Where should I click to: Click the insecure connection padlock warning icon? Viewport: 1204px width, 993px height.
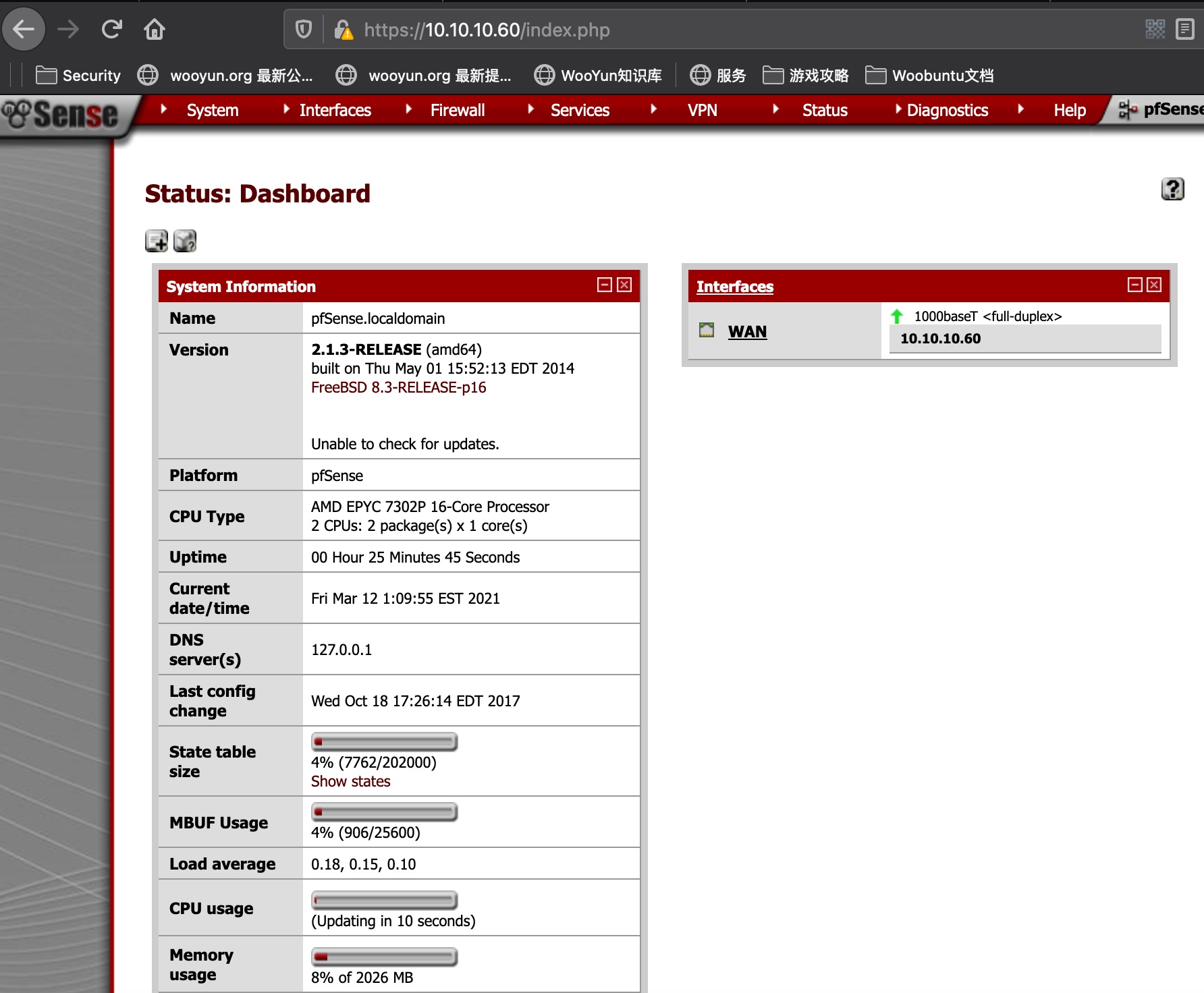click(344, 30)
